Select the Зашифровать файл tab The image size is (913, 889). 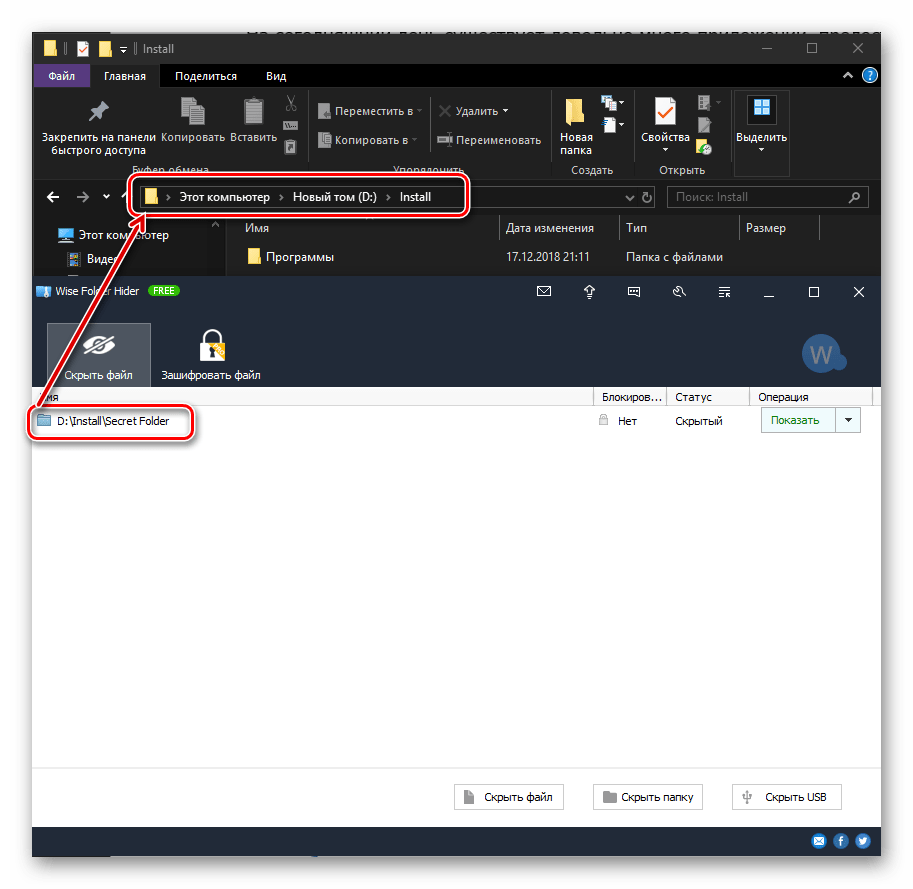[x=211, y=355]
